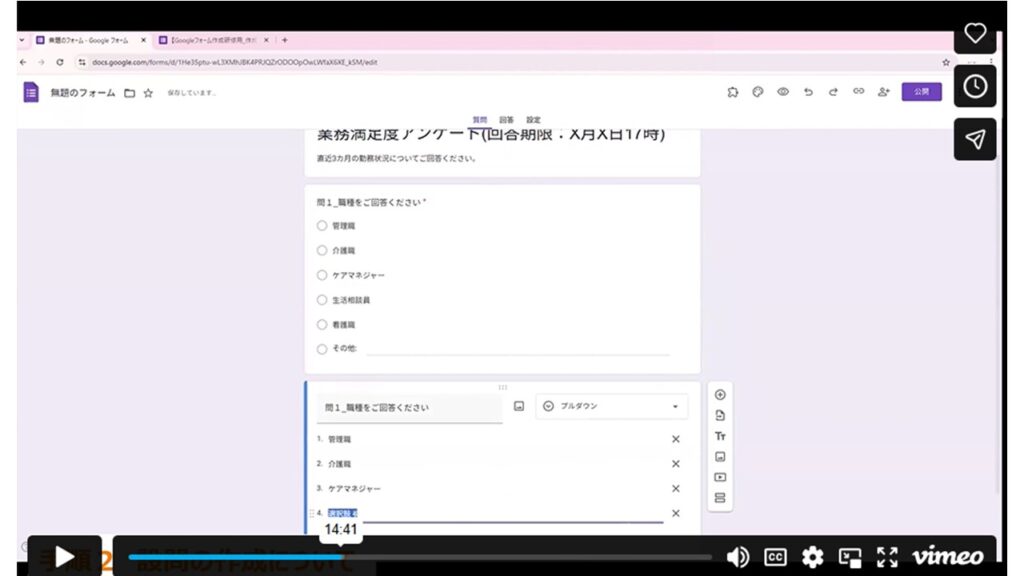Image resolution: width=1024 pixels, height=576 pixels.
Task: Select the 看護職 radio option
Action: 322,325
